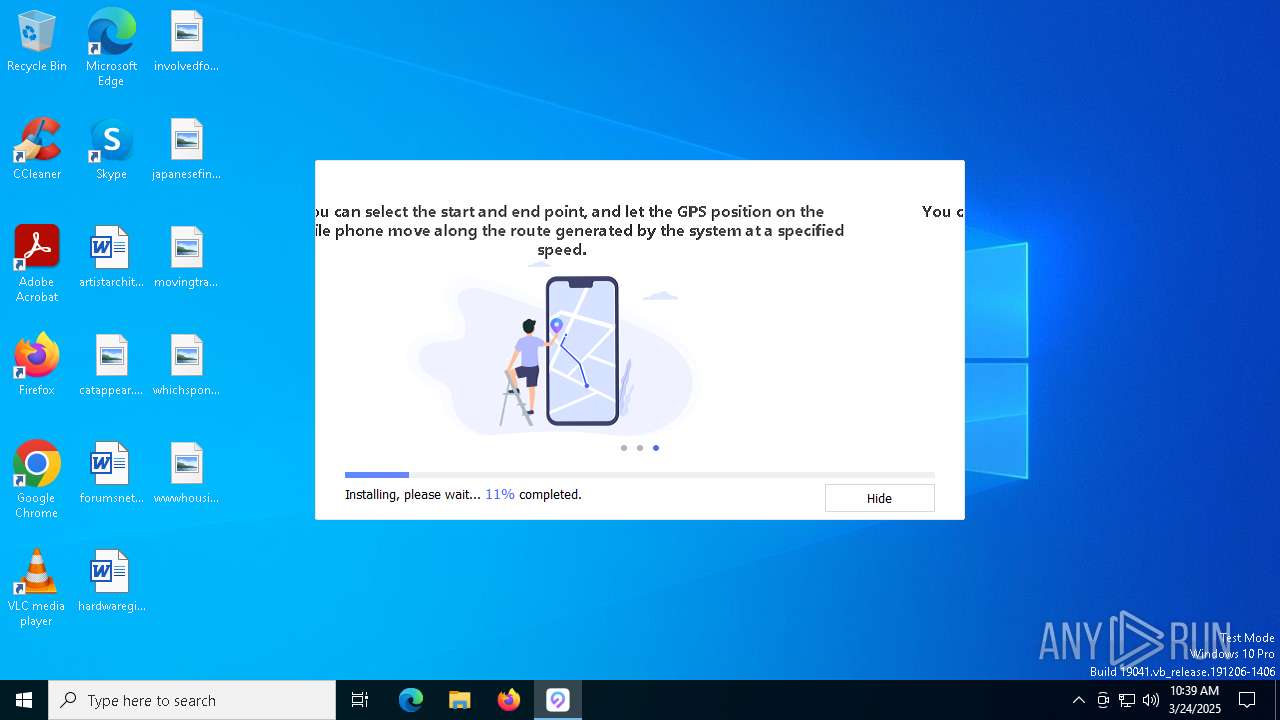Open the Skype desktop shortcut
The height and width of the screenshot is (720, 1280).
111,150
